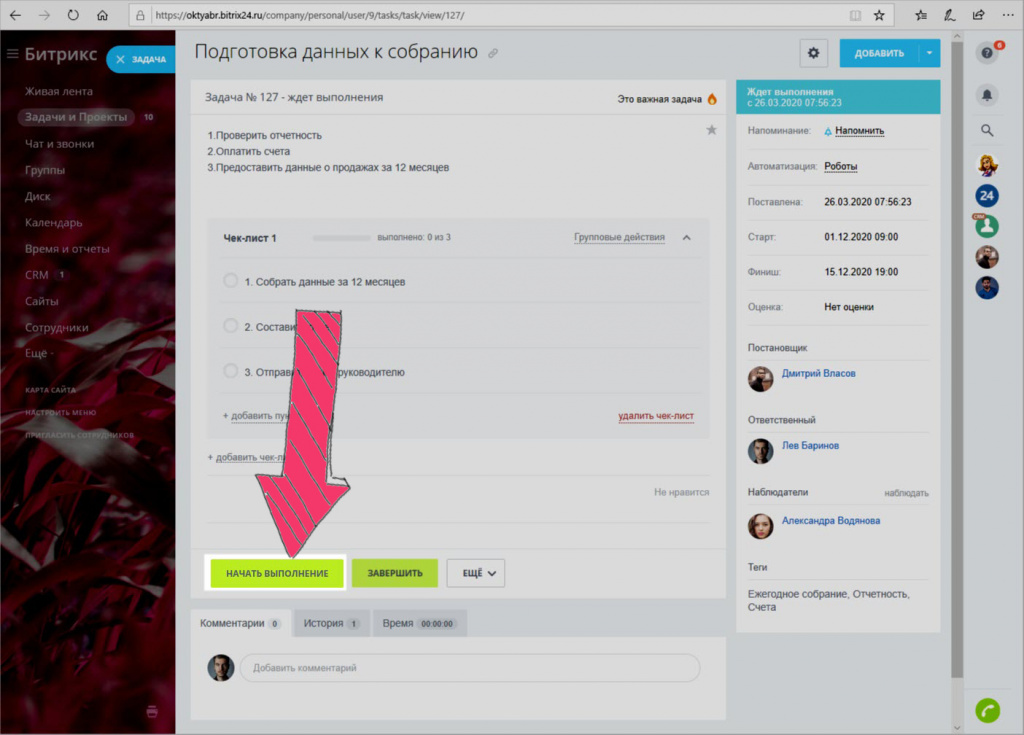Open the hamburger menu beside Битрикс

[12, 54]
